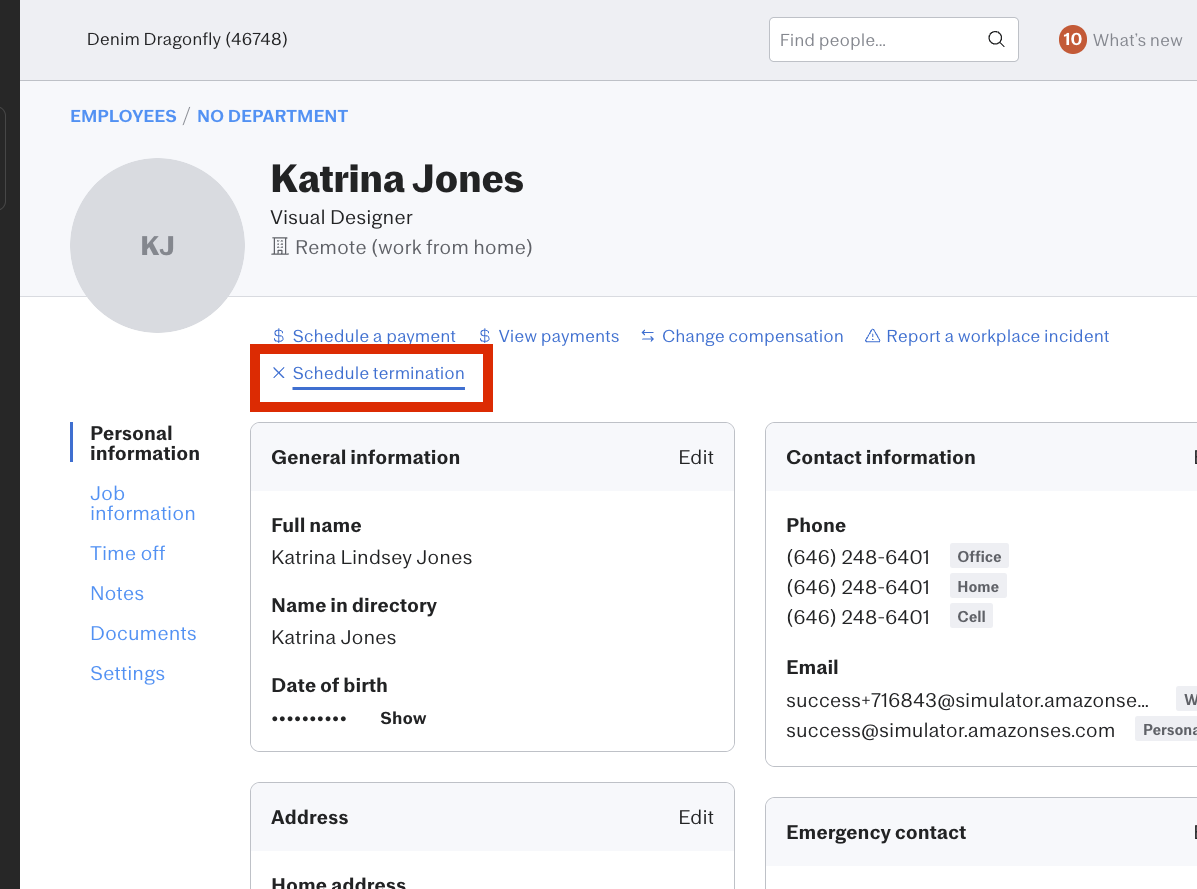Click the dollar icon beside Schedule a payment
Image resolution: width=1197 pixels, height=889 pixels.
click(x=279, y=336)
